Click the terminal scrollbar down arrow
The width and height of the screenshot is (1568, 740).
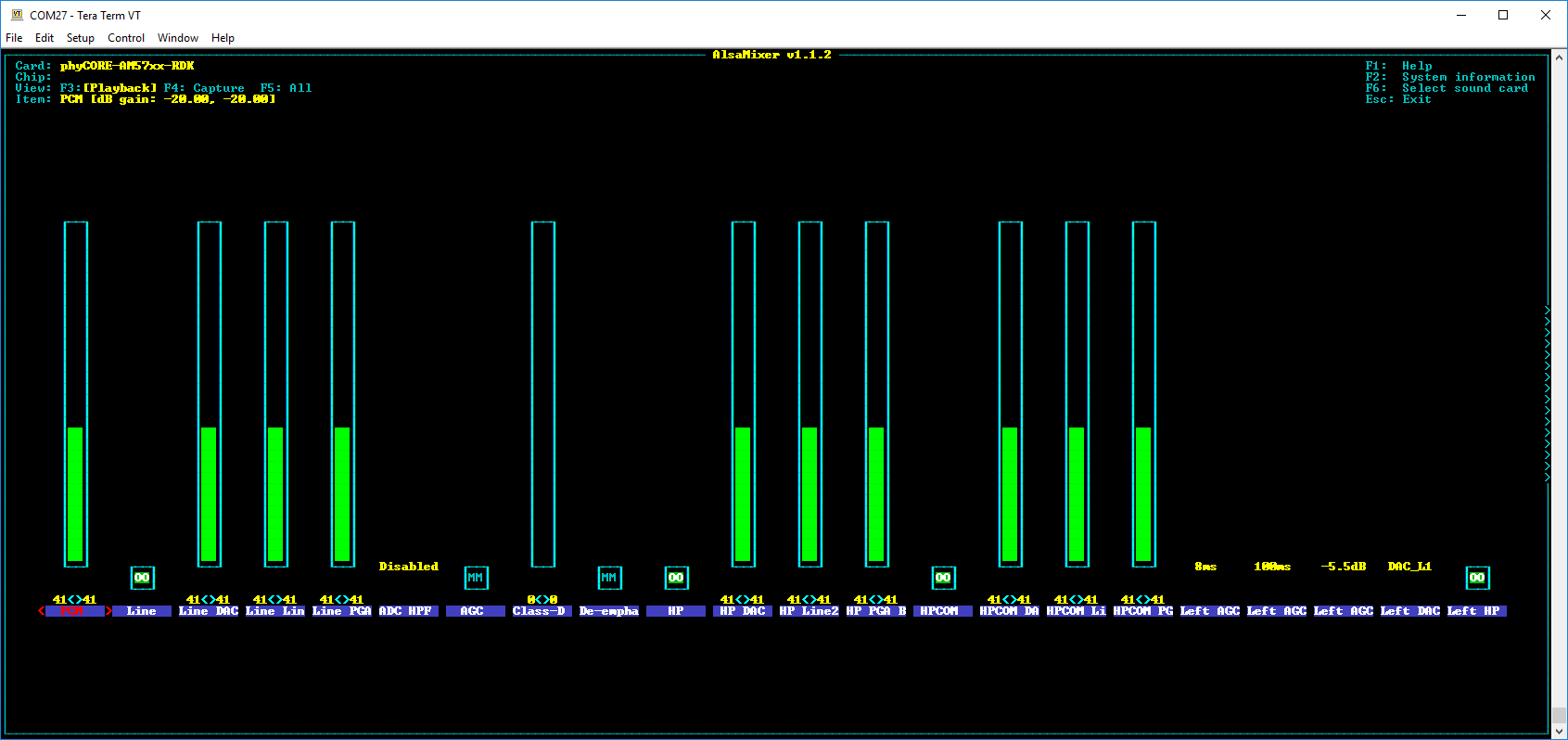(1560, 731)
